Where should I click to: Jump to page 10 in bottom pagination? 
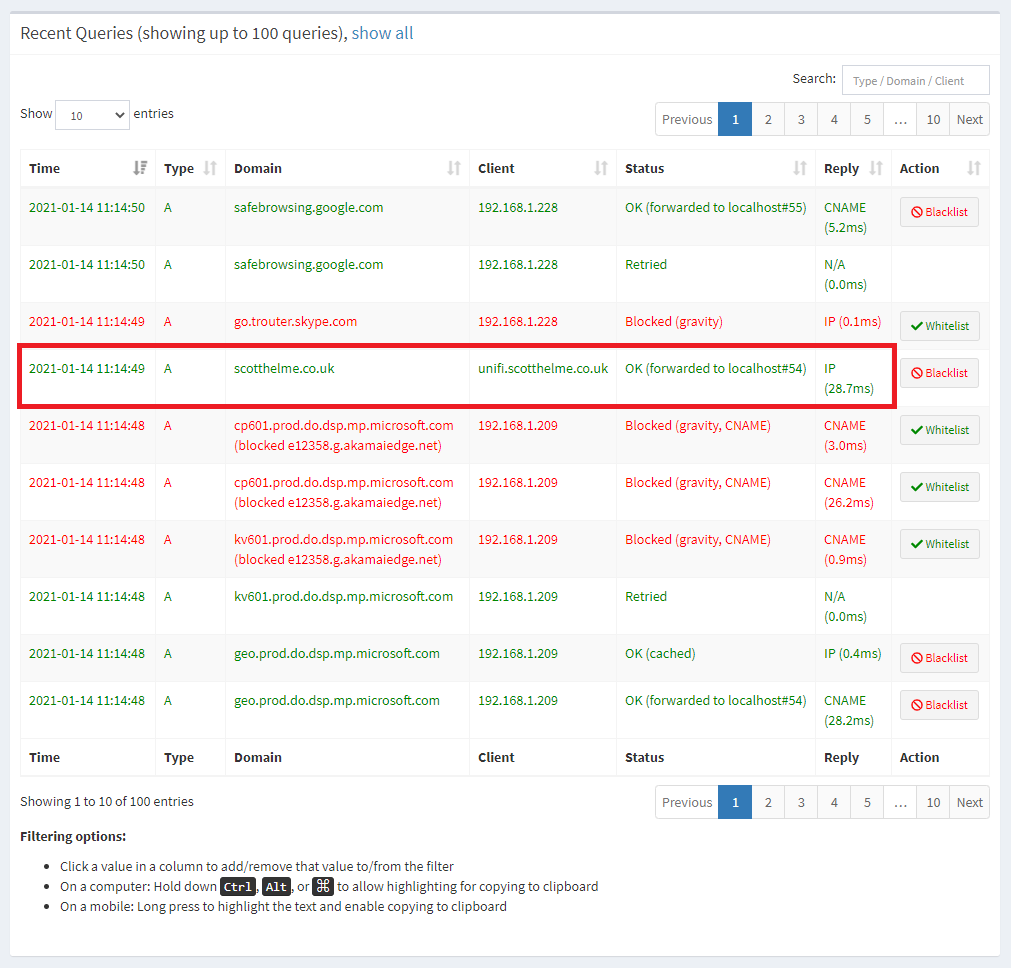coord(932,802)
